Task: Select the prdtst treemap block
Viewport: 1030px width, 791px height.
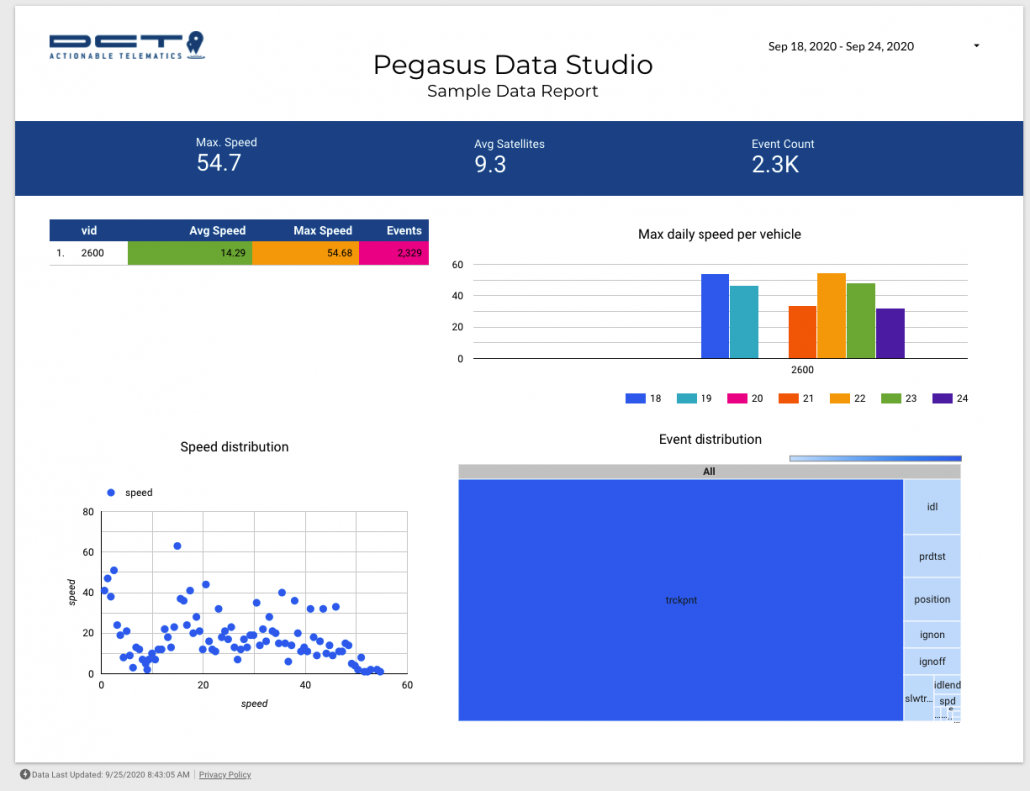Action: 932,556
